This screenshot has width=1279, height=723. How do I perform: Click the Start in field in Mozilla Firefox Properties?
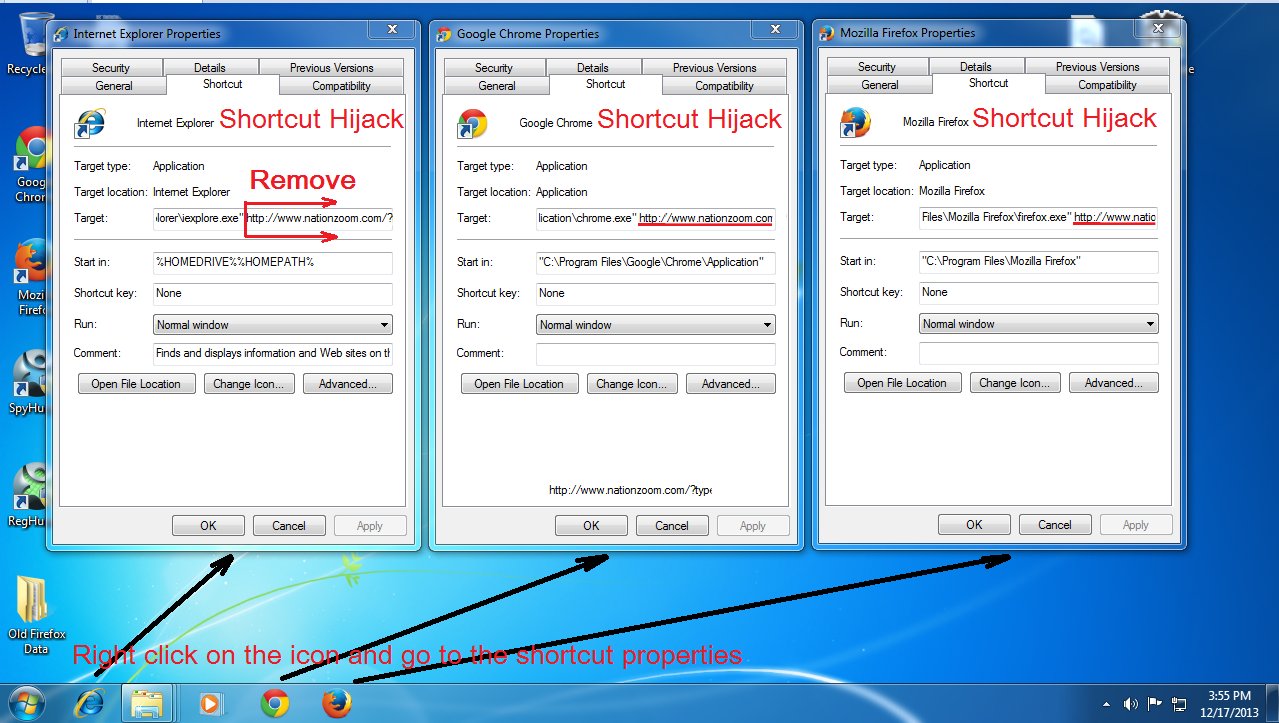pos(1039,262)
